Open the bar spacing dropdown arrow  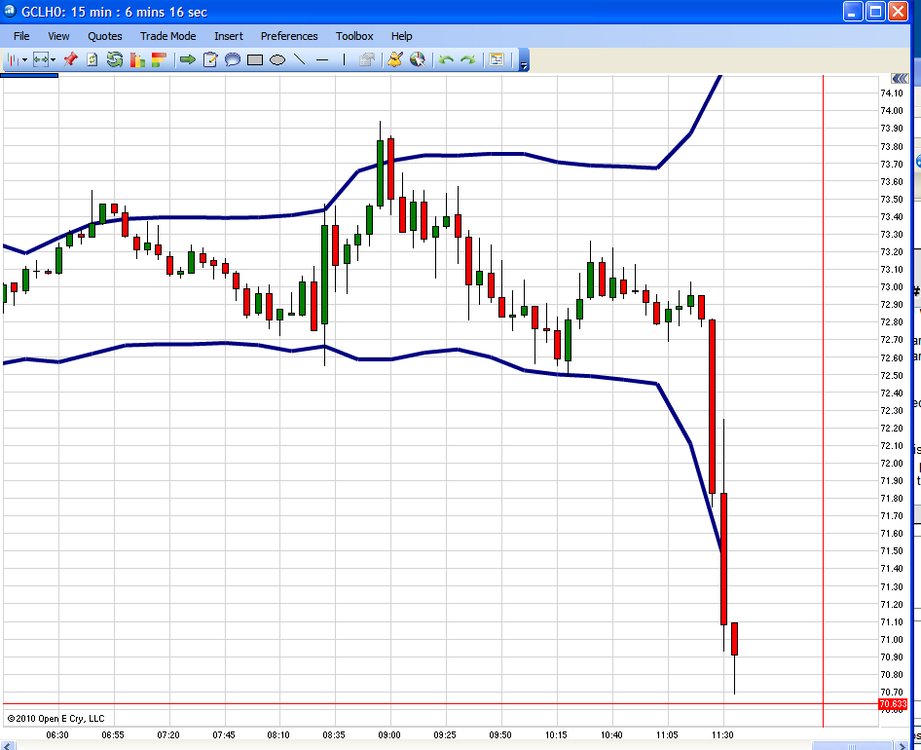(x=53, y=60)
